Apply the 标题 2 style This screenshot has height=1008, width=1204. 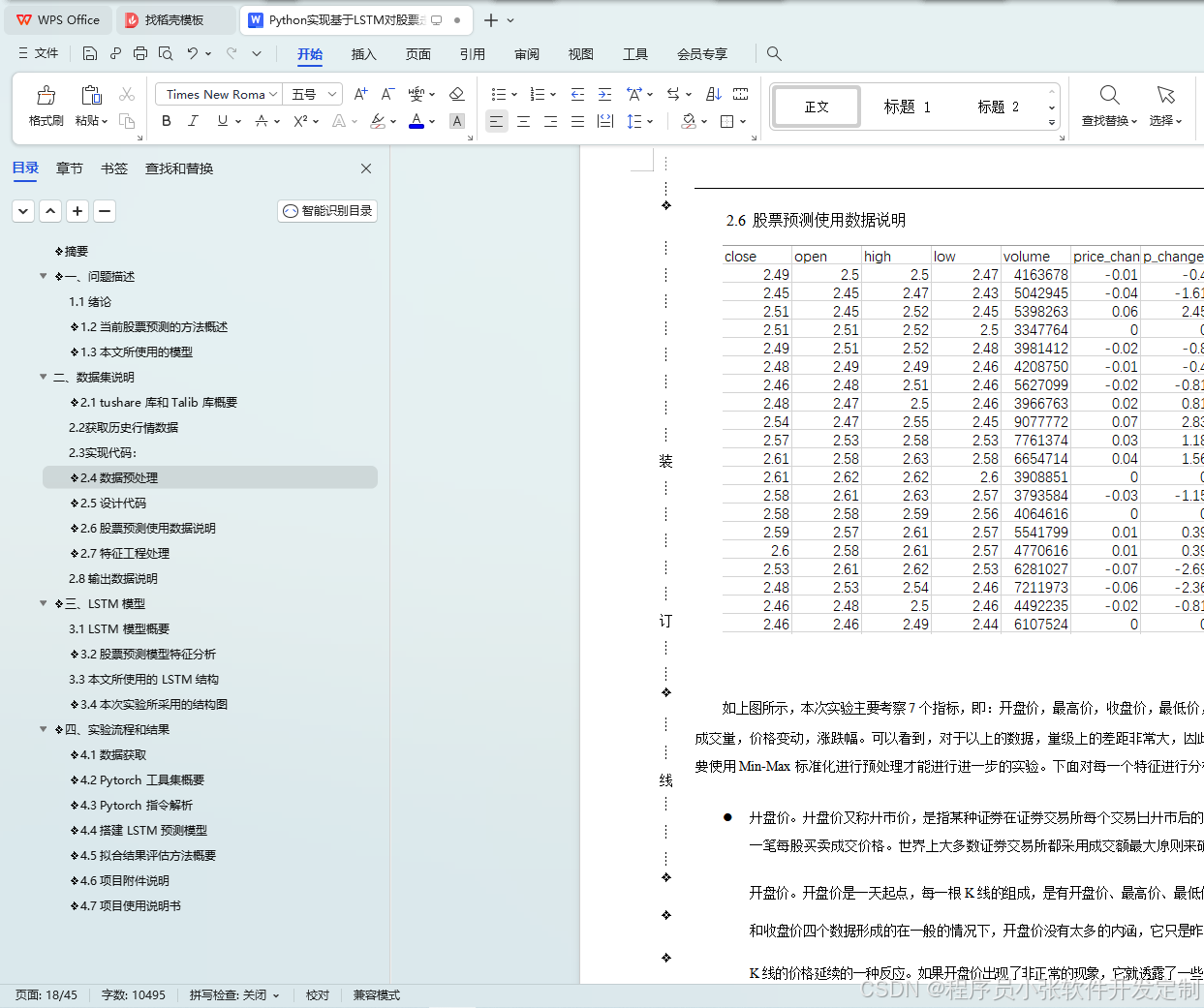click(x=998, y=107)
